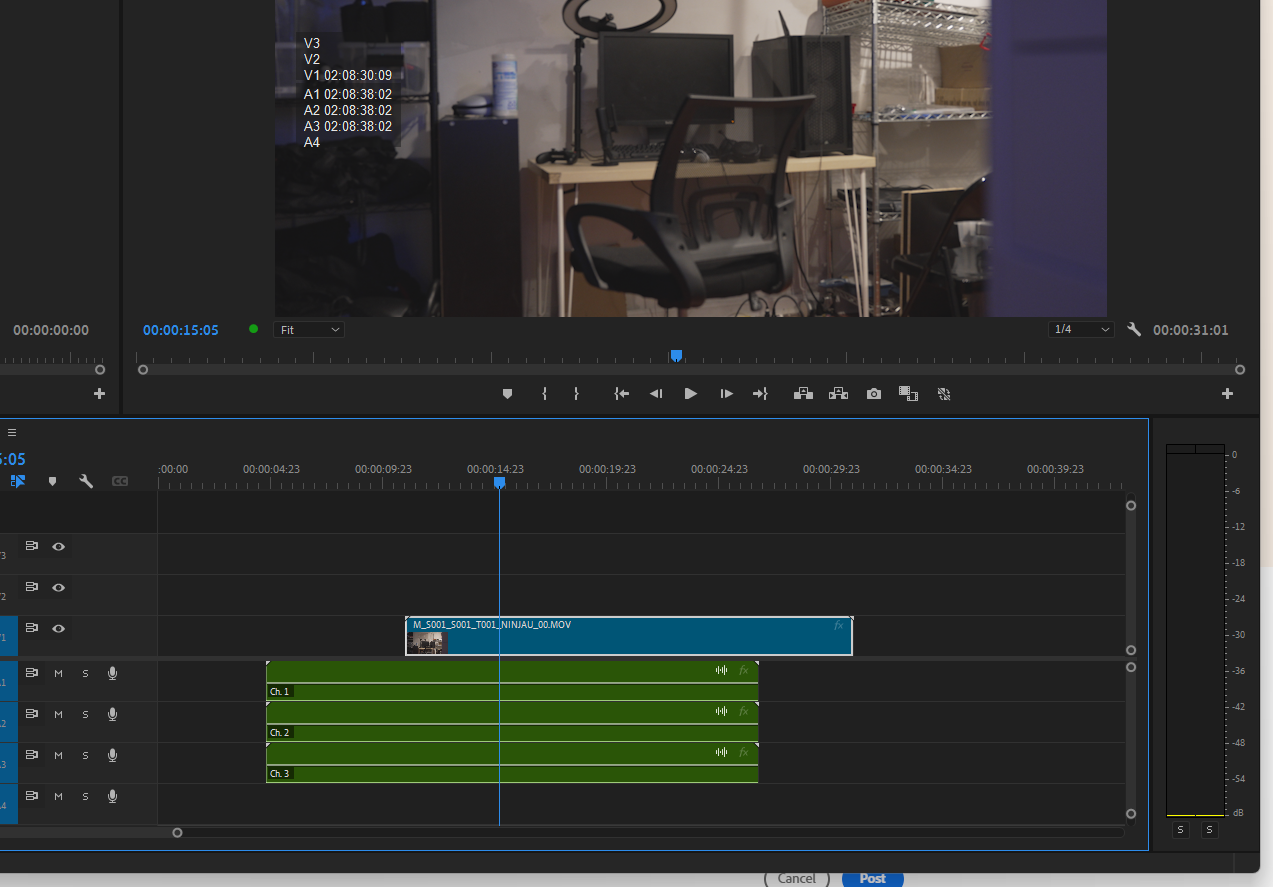Image resolution: width=1273 pixels, height=887 pixels.
Task: Open the 1/4 playback resolution dropdown
Action: pos(1081,329)
